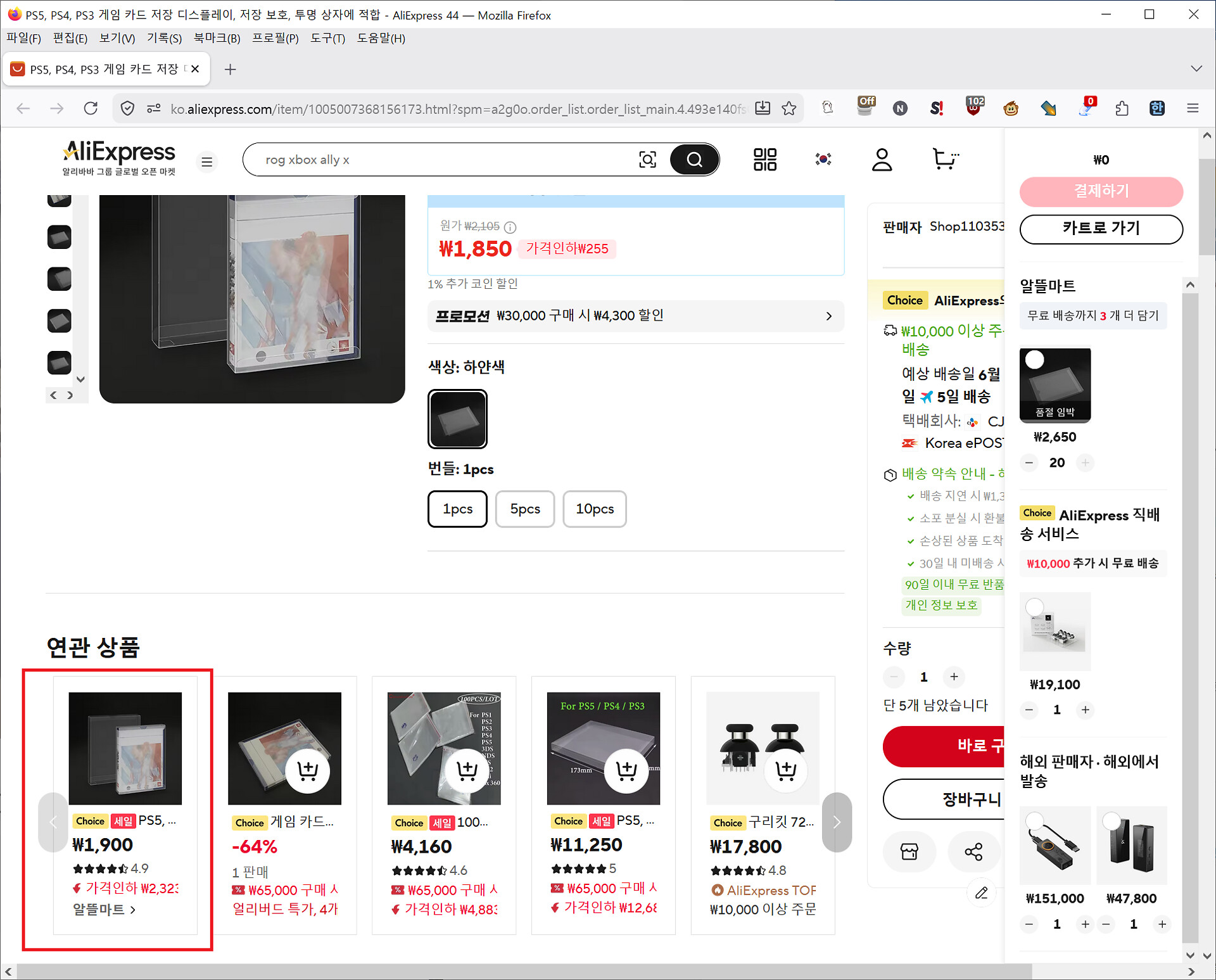Click the AliExpress logo

coord(119,158)
